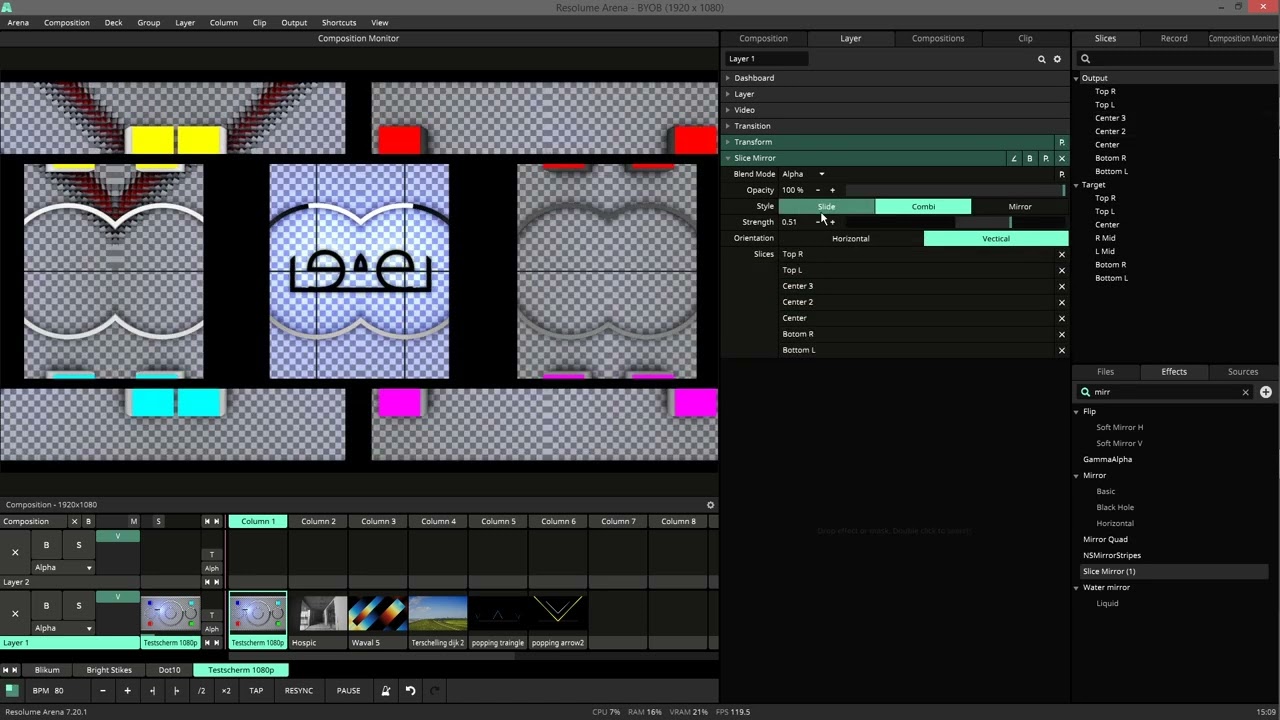Click the redo arrow in bottom toolbar

[435, 691]
